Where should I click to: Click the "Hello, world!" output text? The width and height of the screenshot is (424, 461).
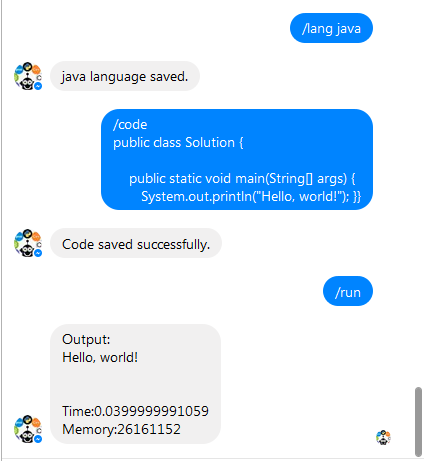click(100, 357)
